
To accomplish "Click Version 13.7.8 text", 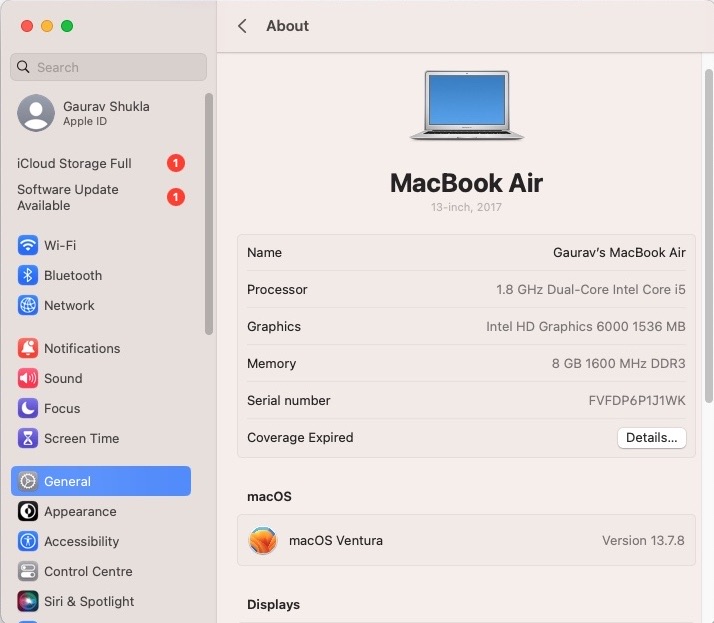I will (643, 541).
